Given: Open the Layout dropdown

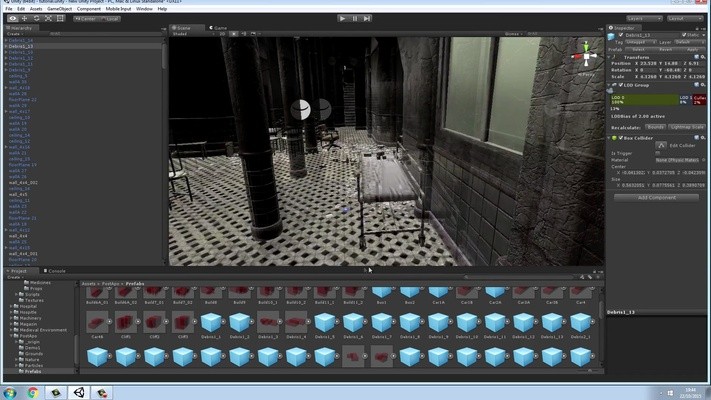Looking at the screenshot, I should pos(685,19).
